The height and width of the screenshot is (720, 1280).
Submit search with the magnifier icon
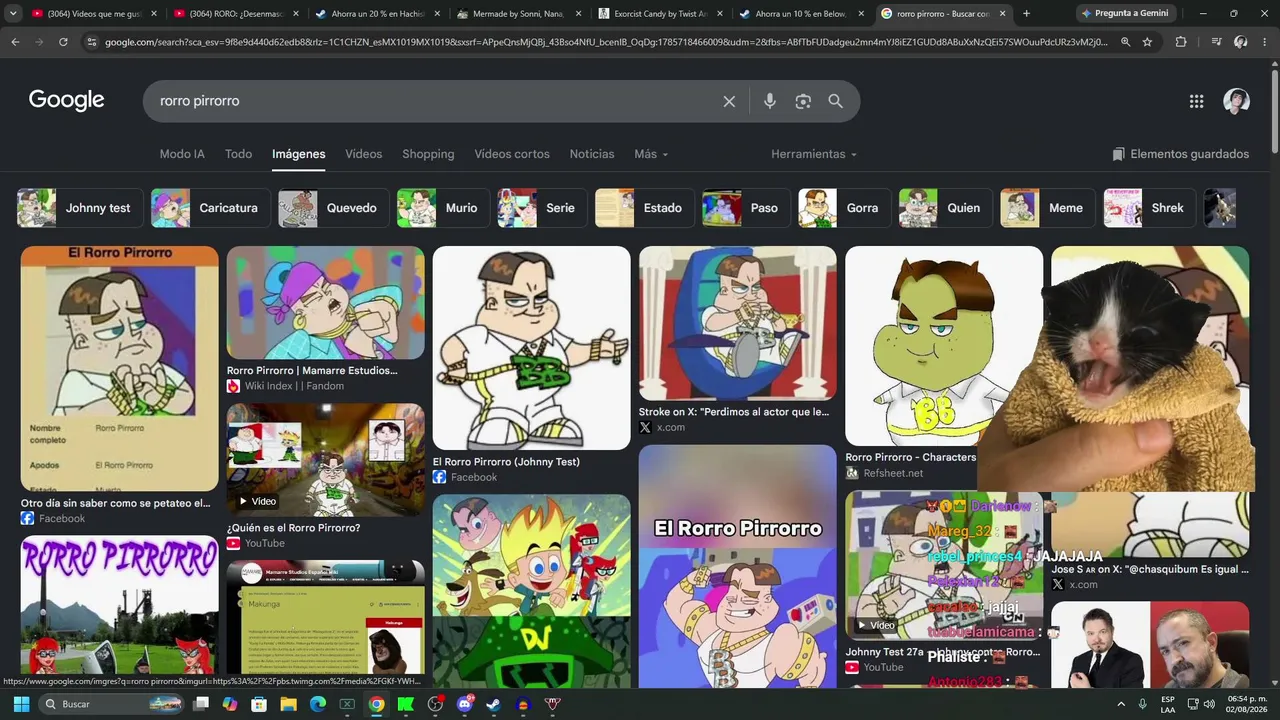tap(836, 101)
